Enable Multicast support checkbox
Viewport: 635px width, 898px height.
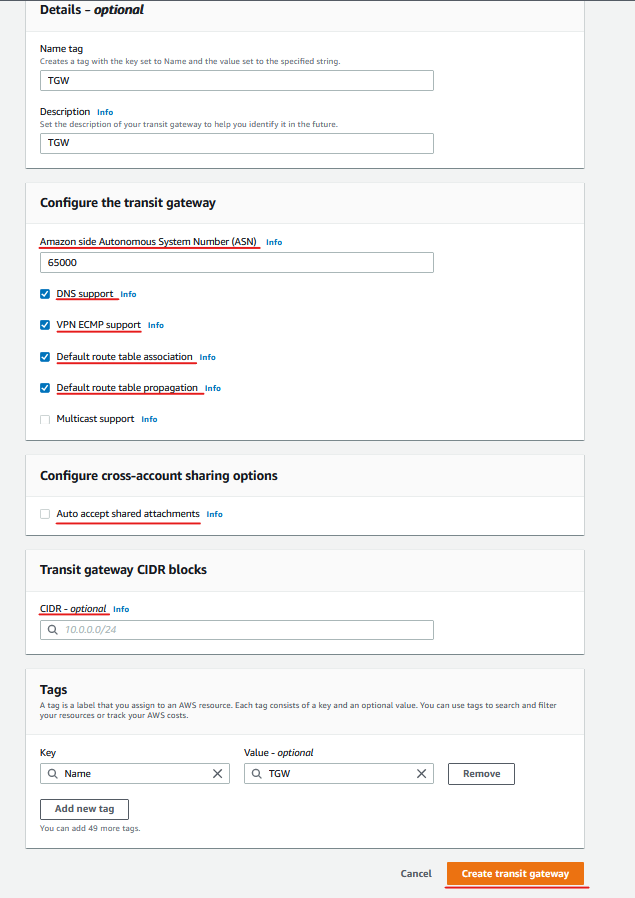click(45, 419)
